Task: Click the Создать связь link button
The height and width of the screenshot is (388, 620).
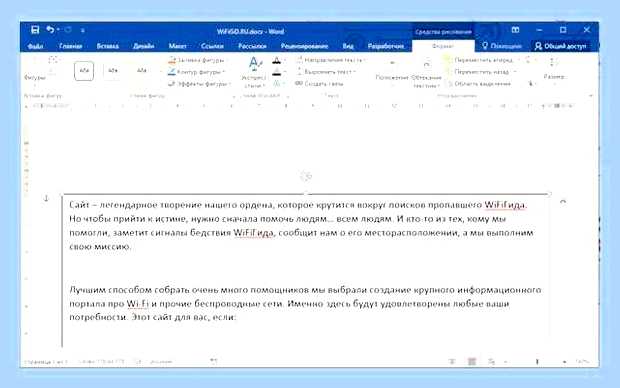Action: [x=319, y=84]
